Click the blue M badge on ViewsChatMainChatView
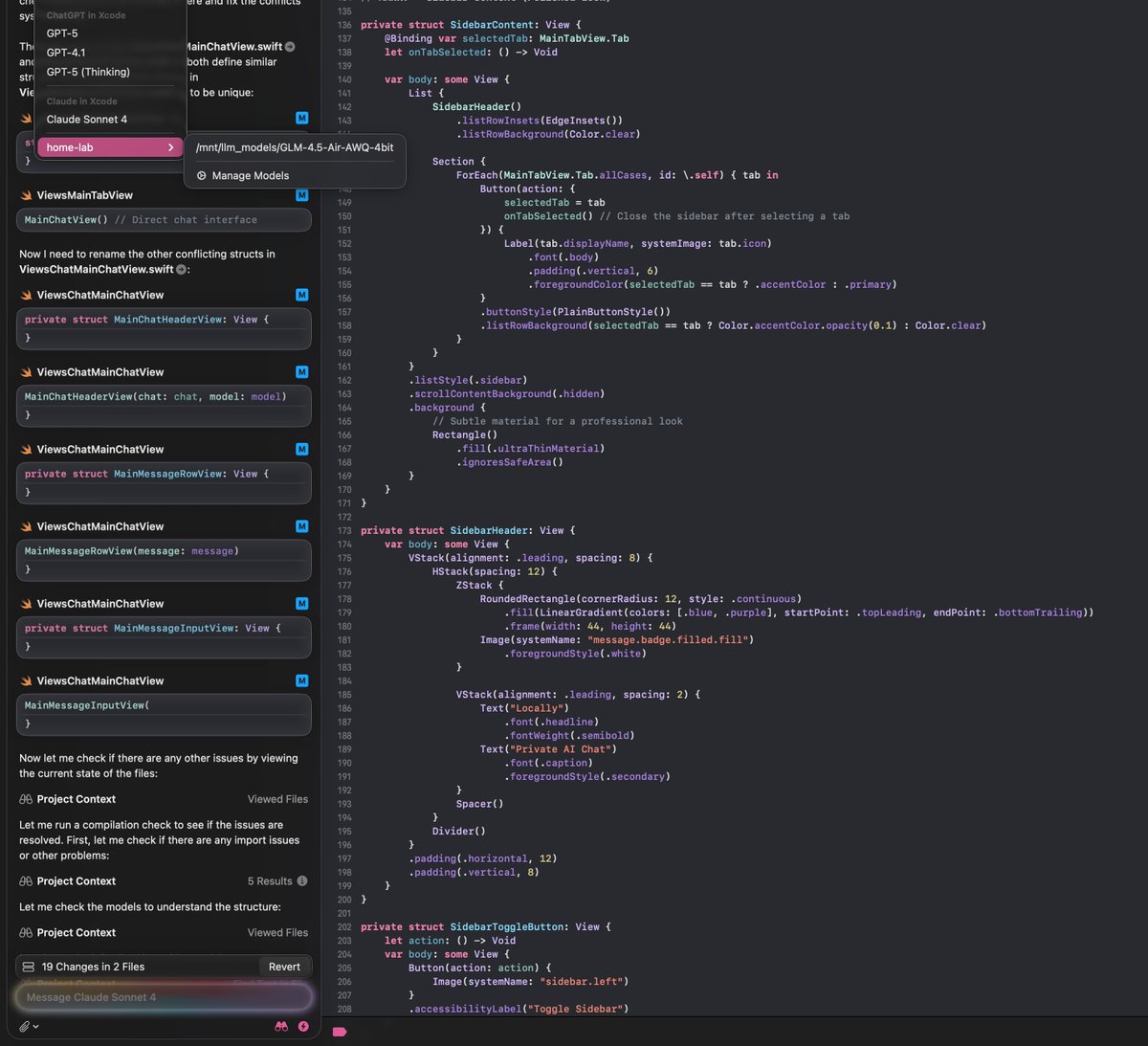This screenshot has height=1046, width=1148. coord(301,295)
